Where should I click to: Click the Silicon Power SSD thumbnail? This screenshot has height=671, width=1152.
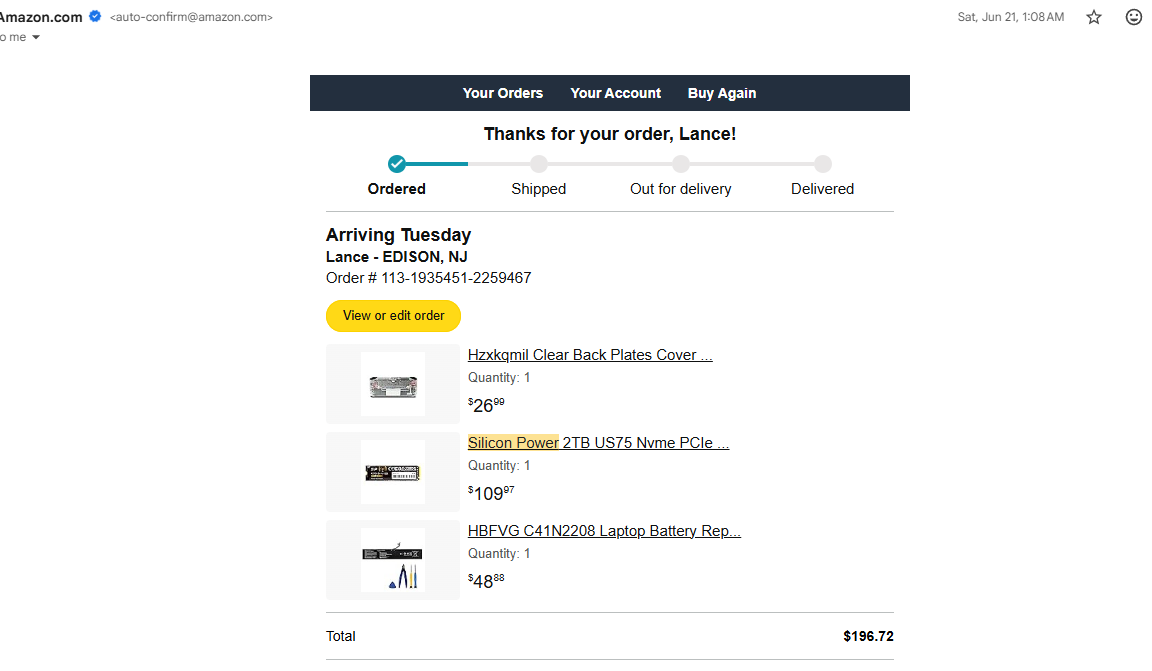(x=393, y=472)
